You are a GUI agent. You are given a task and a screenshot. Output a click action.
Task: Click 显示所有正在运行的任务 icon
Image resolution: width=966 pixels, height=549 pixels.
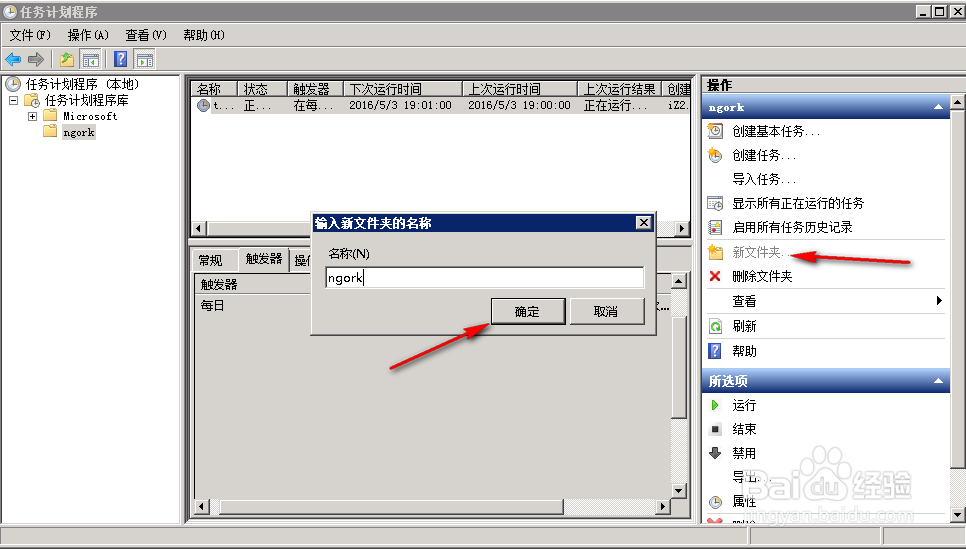coord(715,203)
